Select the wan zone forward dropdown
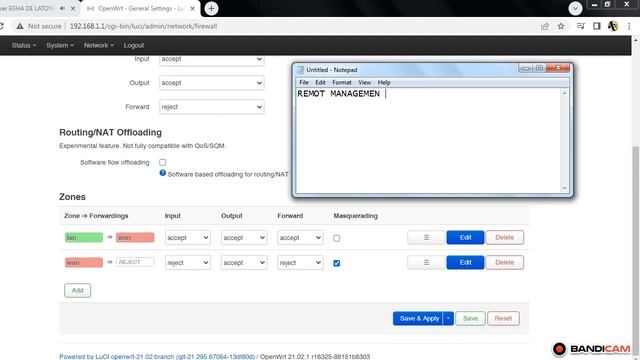Viewport: 640px width, 360px height. click(300, 263)
